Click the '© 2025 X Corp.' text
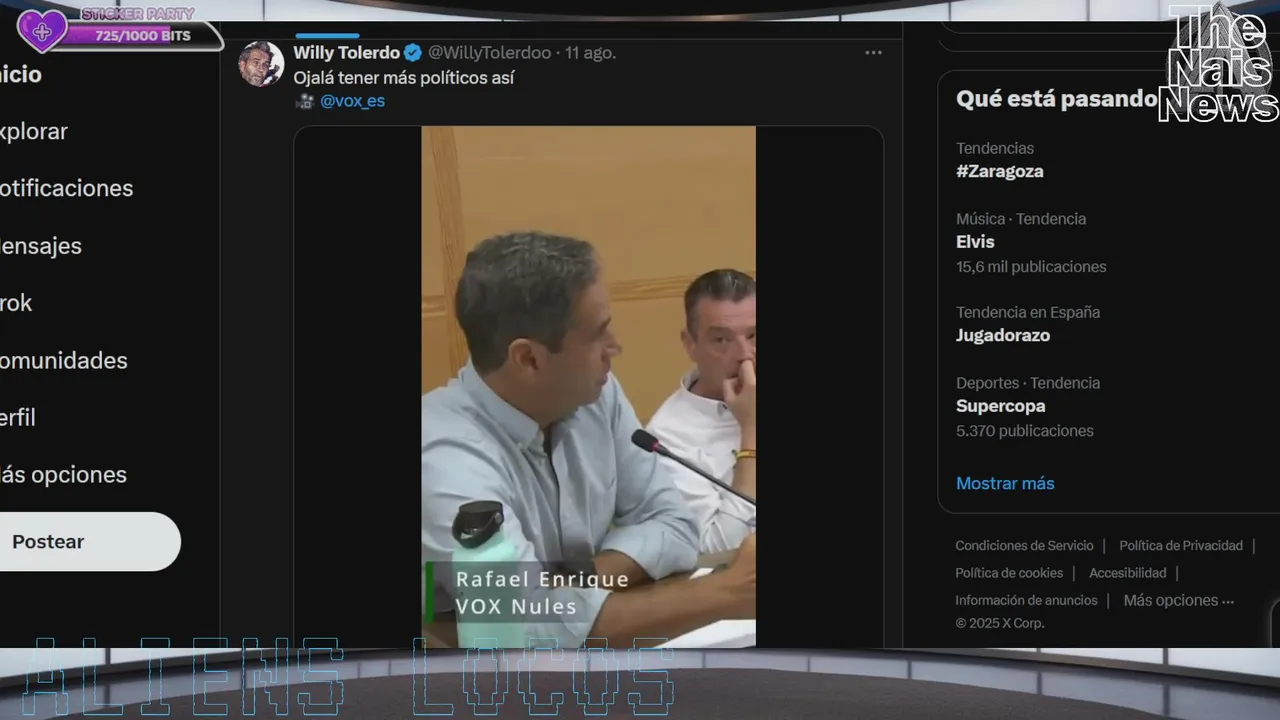1280x720 pixels. click(999, 623)
